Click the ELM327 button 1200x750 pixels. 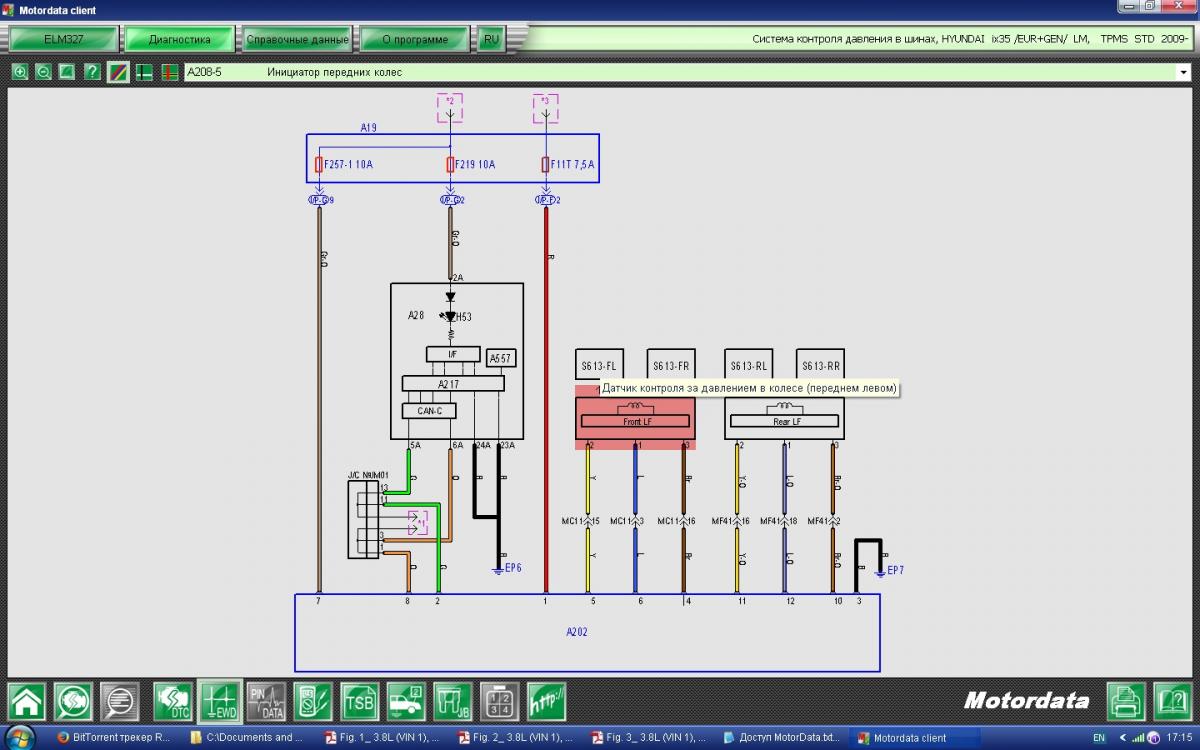(62, 40)
